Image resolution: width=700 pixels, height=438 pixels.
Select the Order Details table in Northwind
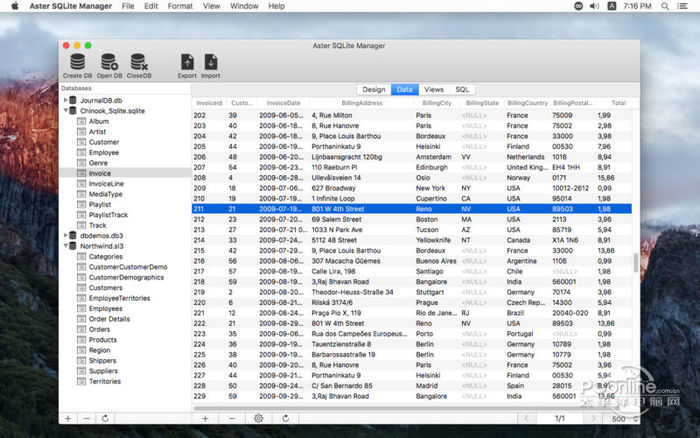coord(109,319)
